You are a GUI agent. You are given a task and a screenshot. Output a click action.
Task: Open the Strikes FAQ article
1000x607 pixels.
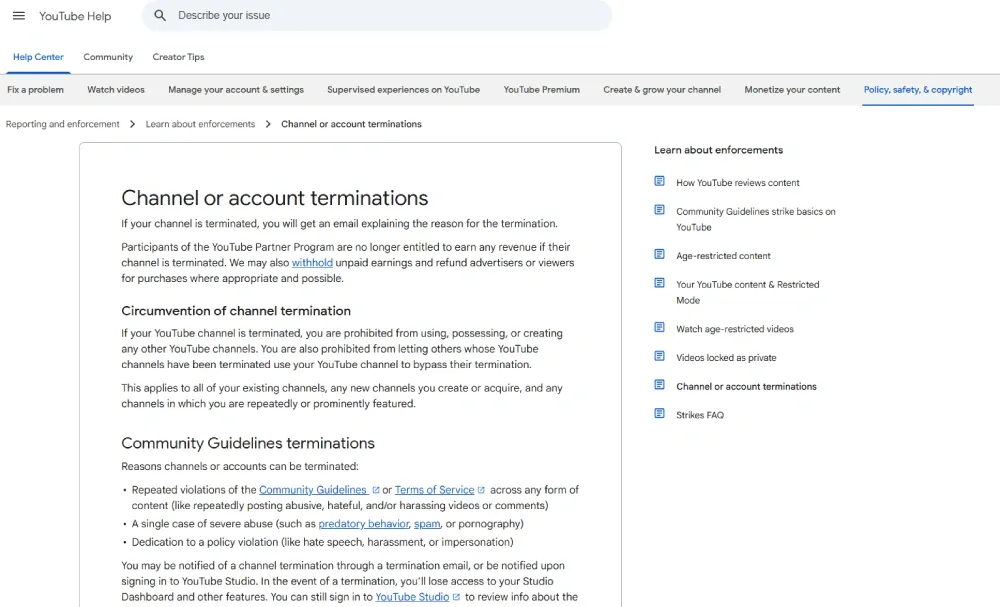point(700,415)
